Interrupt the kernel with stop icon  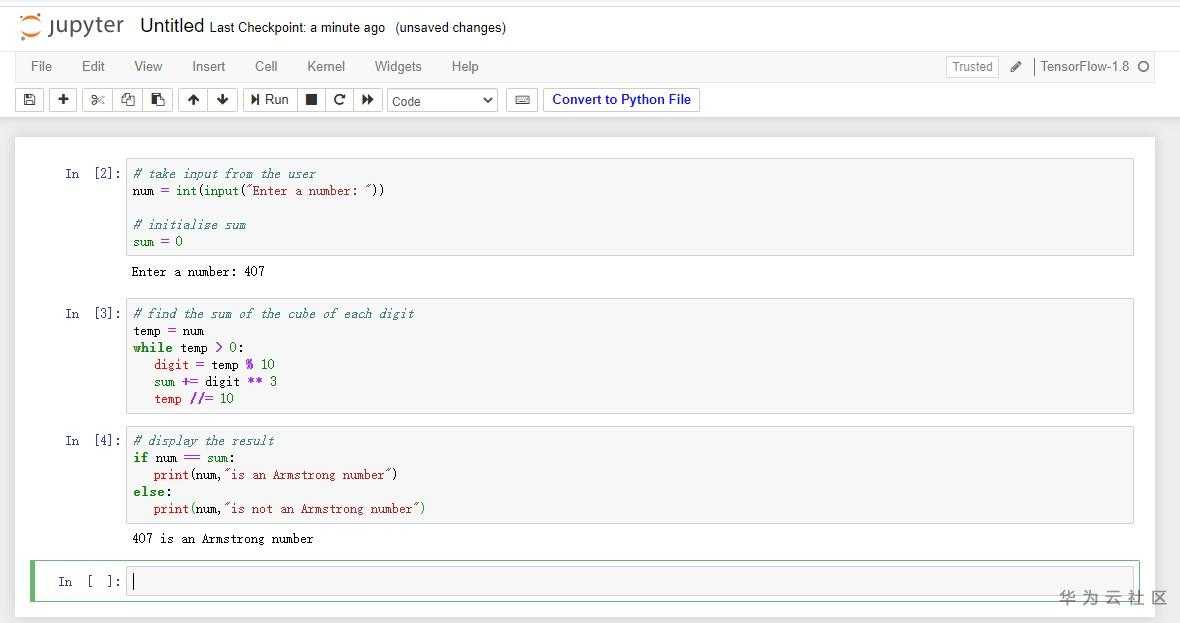click(311, 100)
